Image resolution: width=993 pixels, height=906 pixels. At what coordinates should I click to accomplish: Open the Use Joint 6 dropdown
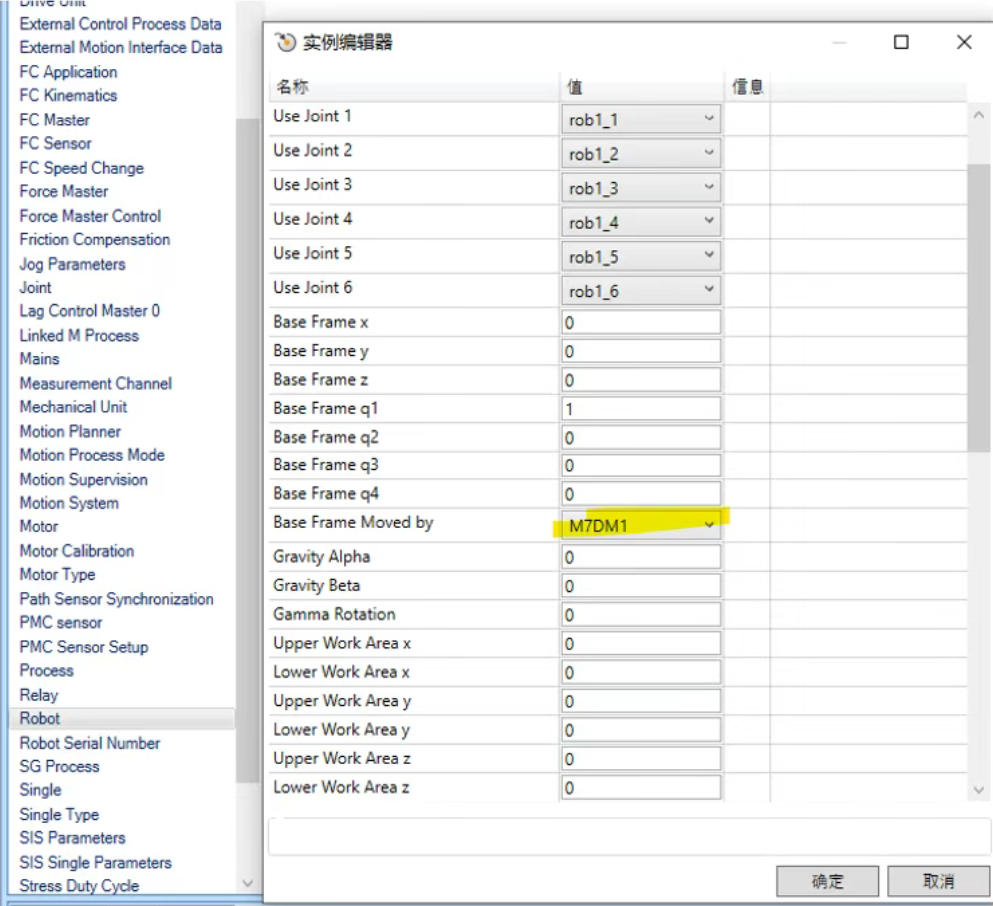[x=709, y=290]
